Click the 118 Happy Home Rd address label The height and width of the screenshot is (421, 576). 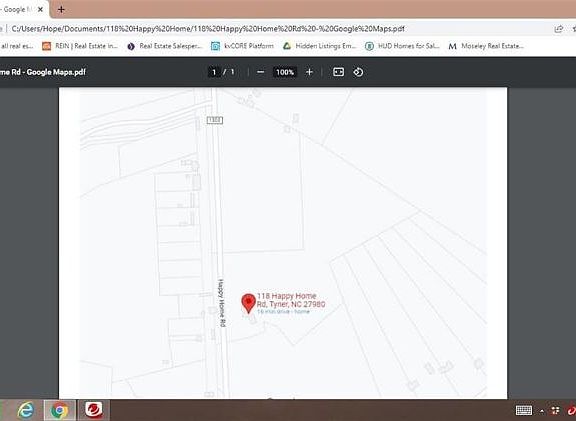click(x=291, y=300)
